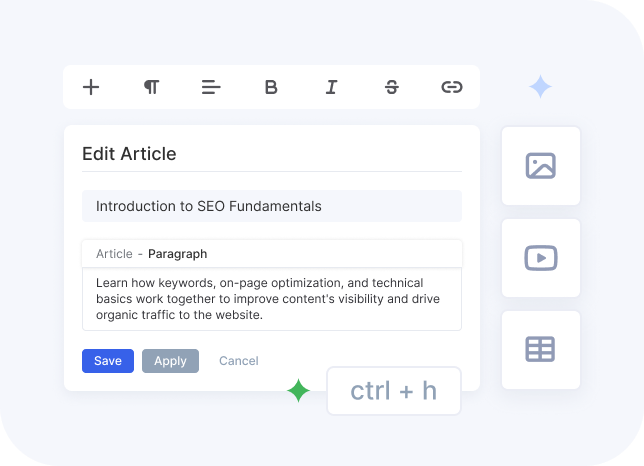This screenshot has width=644, height=466.
Task: Apply strikethrough formatting
Action: click(x=392, y=87)
